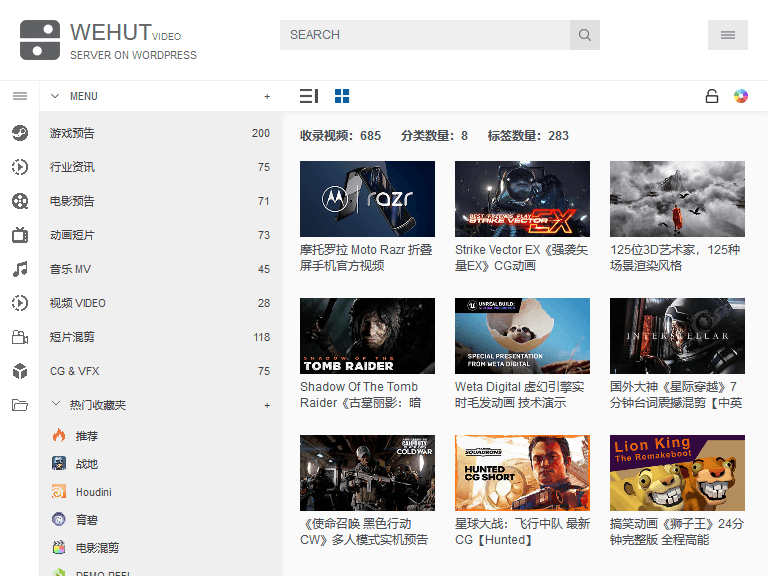The height and width of the screenshot is (576, 768).
Task: Open the 动画短片 category
Action: click(x=160, y=235)
